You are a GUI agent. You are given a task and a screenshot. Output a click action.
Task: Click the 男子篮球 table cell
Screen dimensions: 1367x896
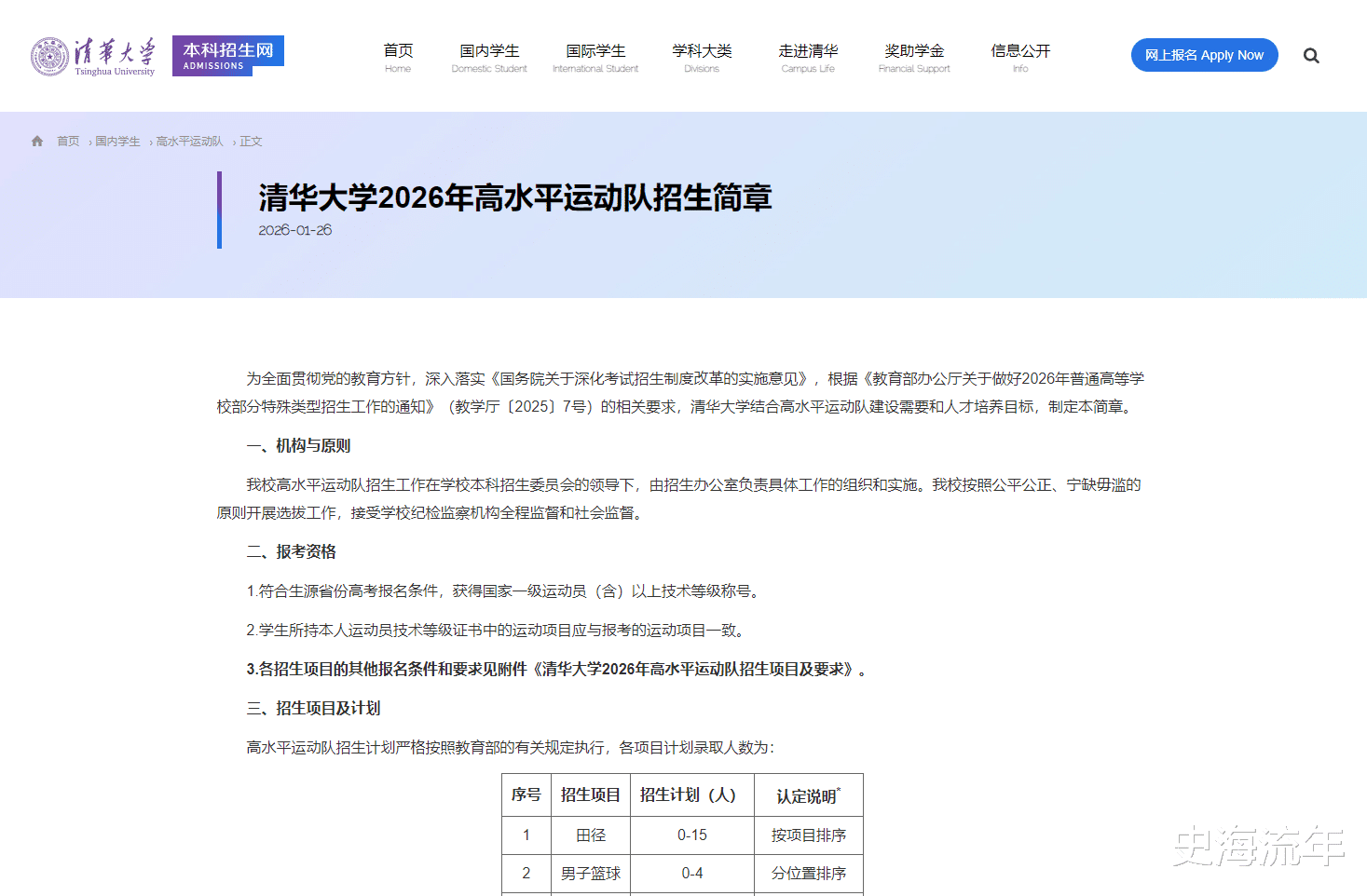pyautogui.click(x=591, y=874)
